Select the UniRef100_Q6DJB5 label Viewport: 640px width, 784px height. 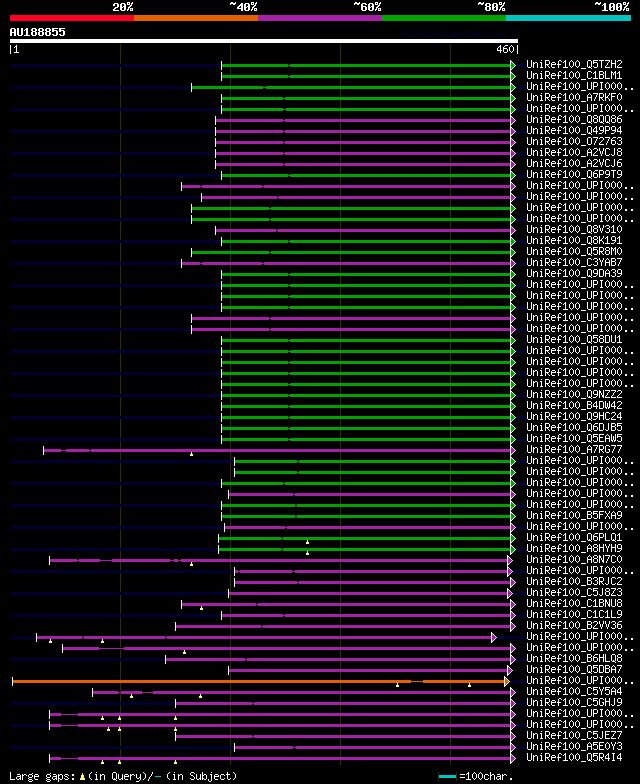point(574,427)
